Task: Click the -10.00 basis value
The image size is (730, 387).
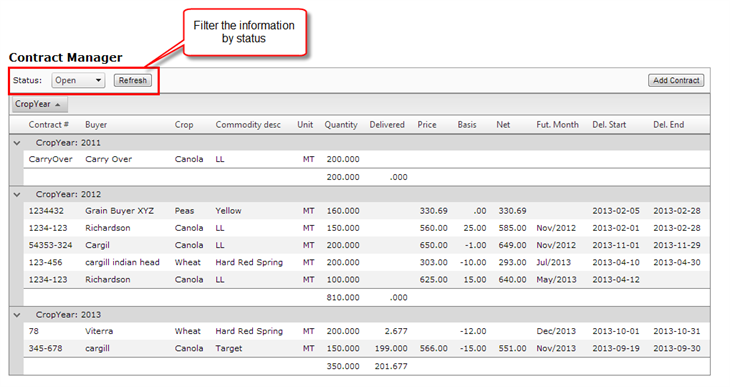Action: (473, 263)
